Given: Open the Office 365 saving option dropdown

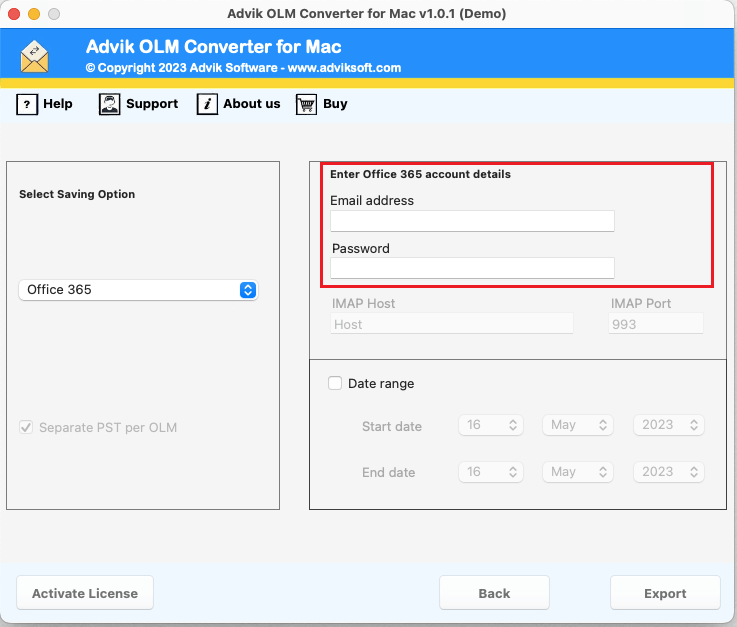Looking at the screenshot, I should click(x=138, y=290).
